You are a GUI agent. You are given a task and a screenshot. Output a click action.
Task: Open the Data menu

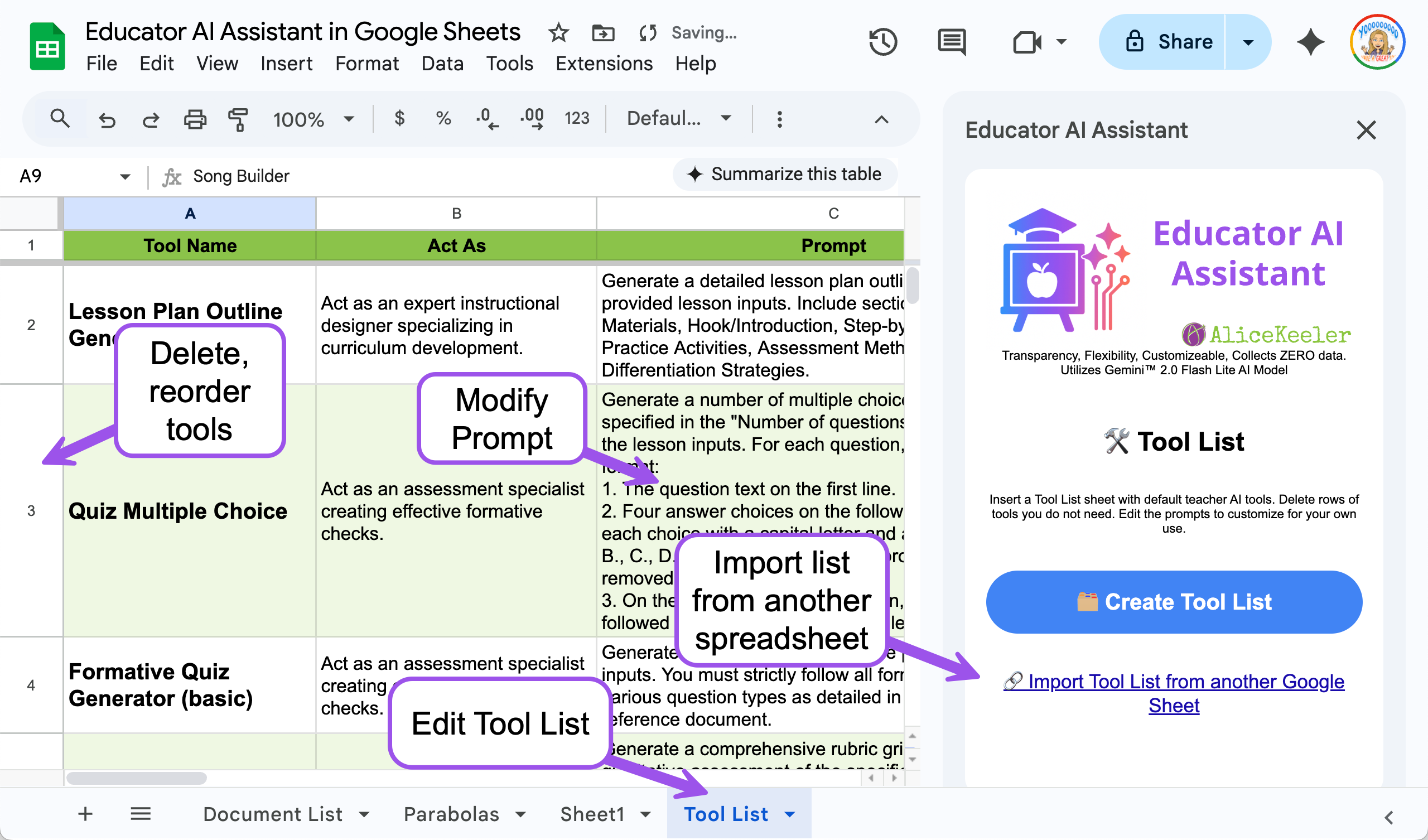[x=442, y=64]
